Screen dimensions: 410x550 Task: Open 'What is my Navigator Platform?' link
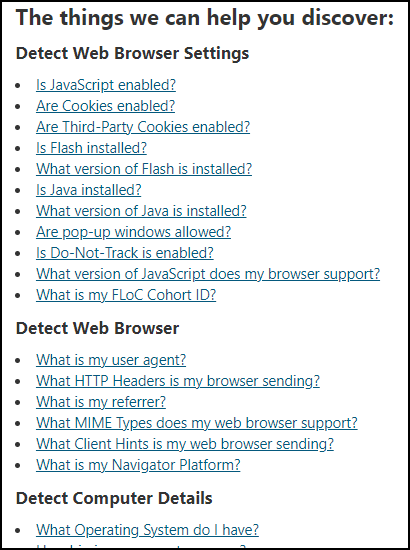click(138, 465)
